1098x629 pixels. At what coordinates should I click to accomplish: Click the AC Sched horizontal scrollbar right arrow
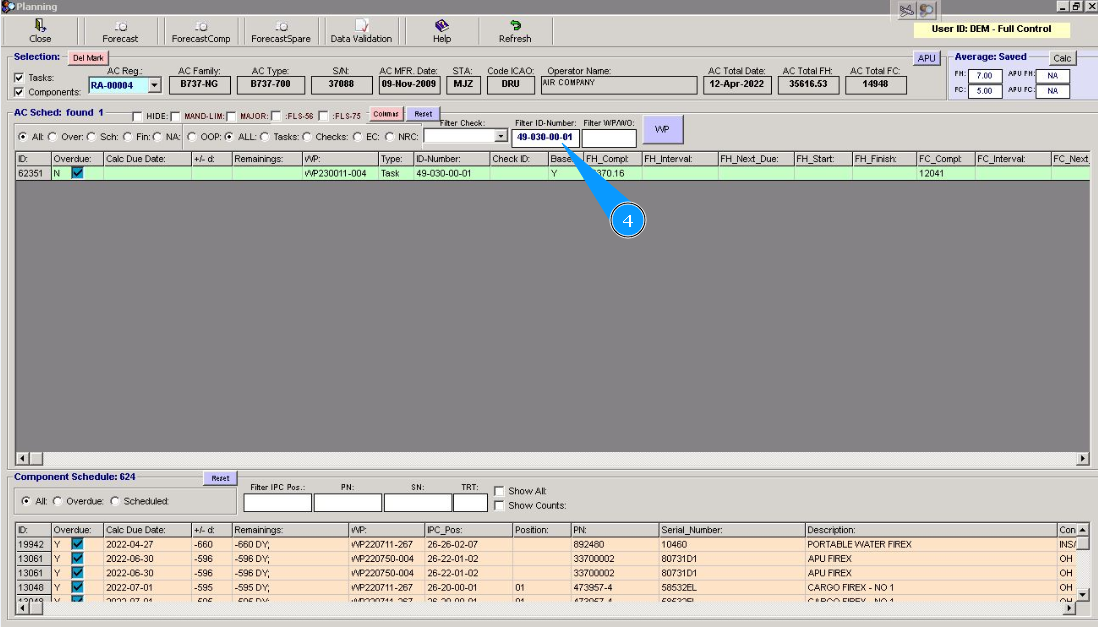1082,458
